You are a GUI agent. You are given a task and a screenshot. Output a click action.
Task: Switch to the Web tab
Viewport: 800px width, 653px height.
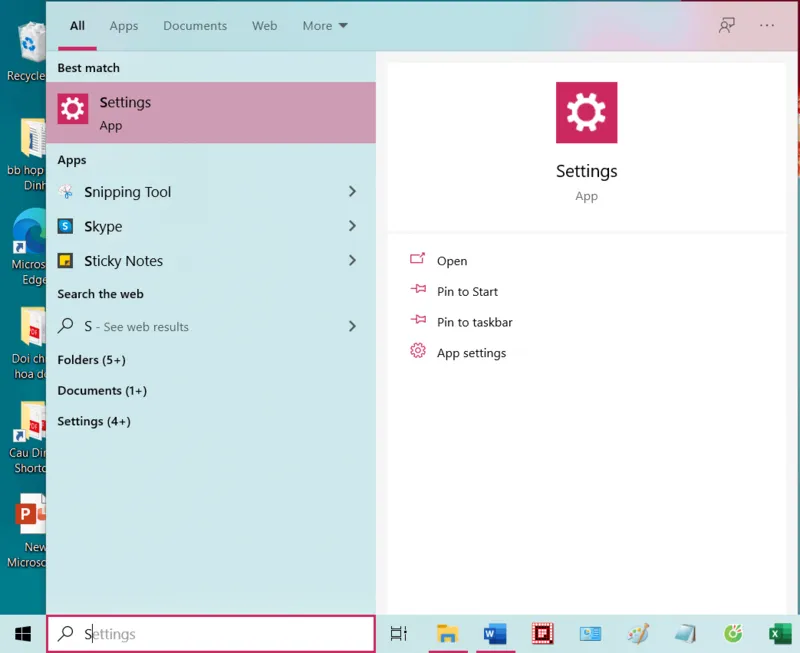[265, 26]
